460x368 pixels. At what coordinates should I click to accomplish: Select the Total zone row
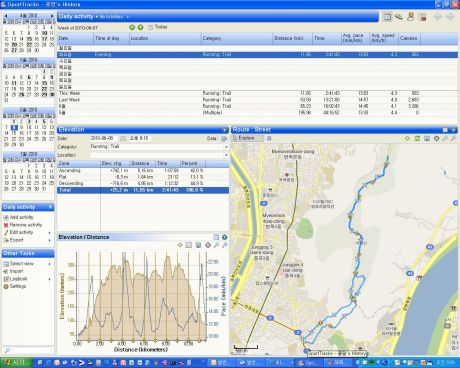click(x=143, y=190)
